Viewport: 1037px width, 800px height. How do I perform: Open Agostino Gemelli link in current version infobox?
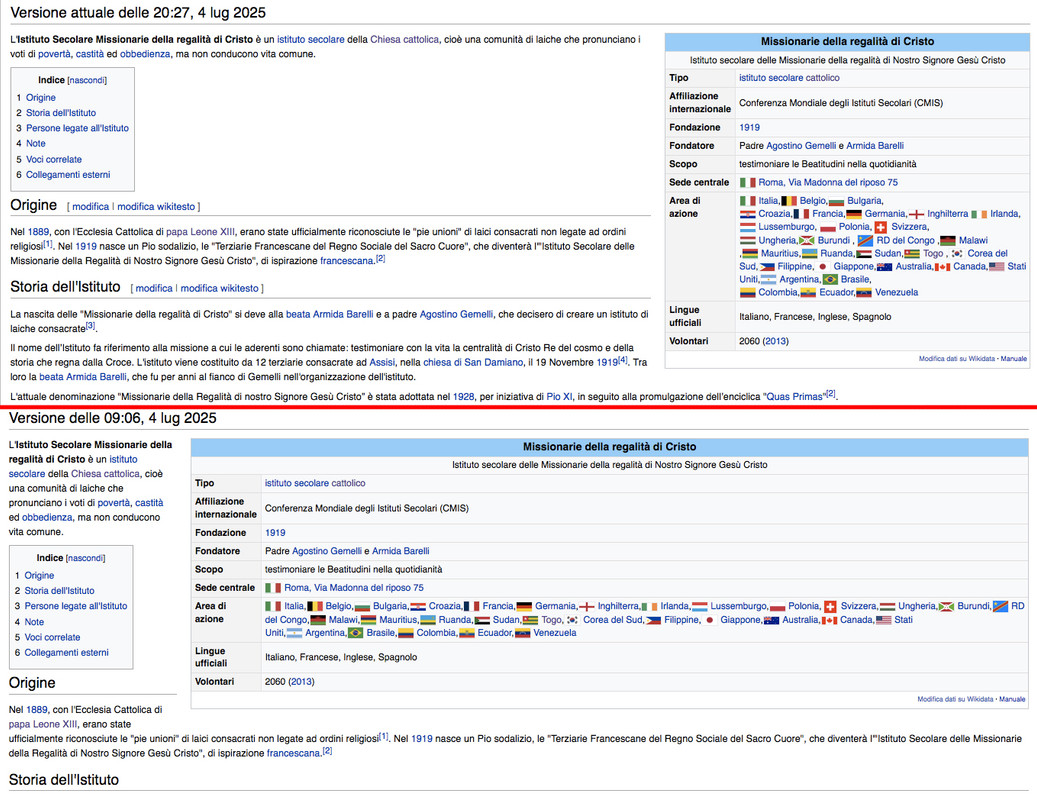pyautogui.click(x=801, y=146)
